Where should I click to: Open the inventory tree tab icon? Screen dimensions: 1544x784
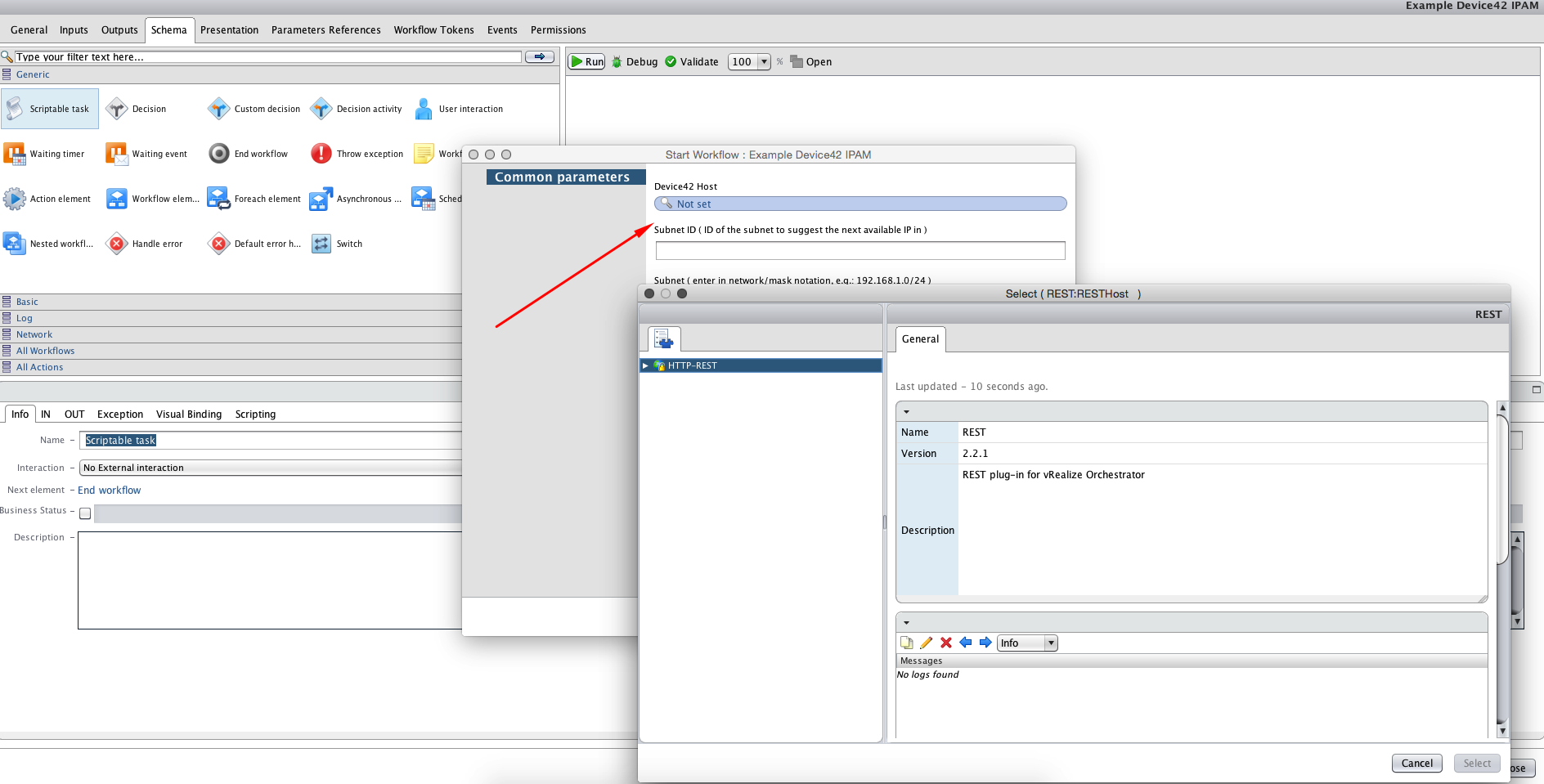coord(664,338)
